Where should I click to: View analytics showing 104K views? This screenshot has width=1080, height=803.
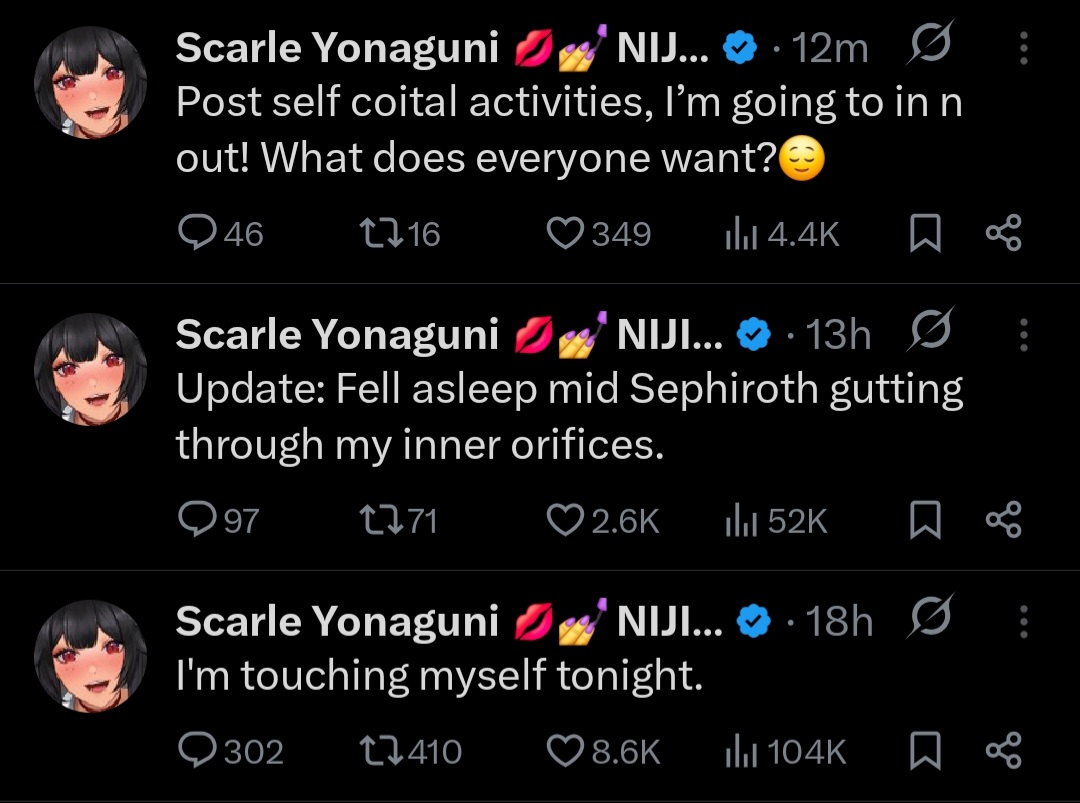pos(737,750)
